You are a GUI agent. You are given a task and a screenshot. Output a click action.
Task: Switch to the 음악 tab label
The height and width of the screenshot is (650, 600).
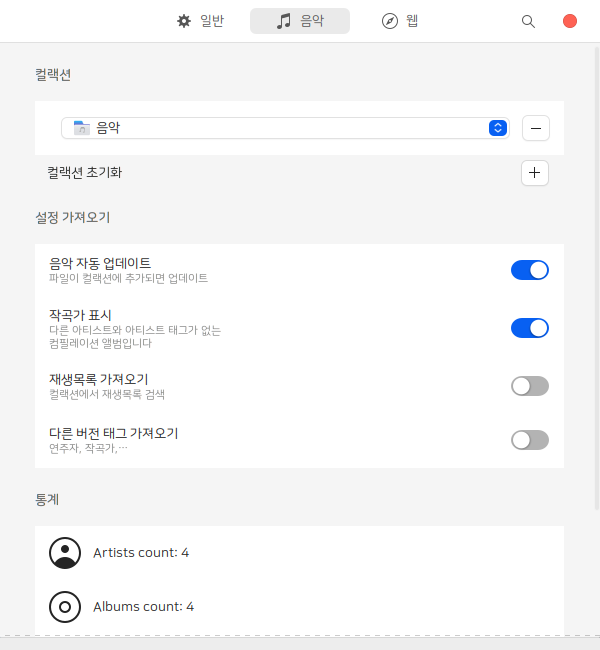(312, 21)
